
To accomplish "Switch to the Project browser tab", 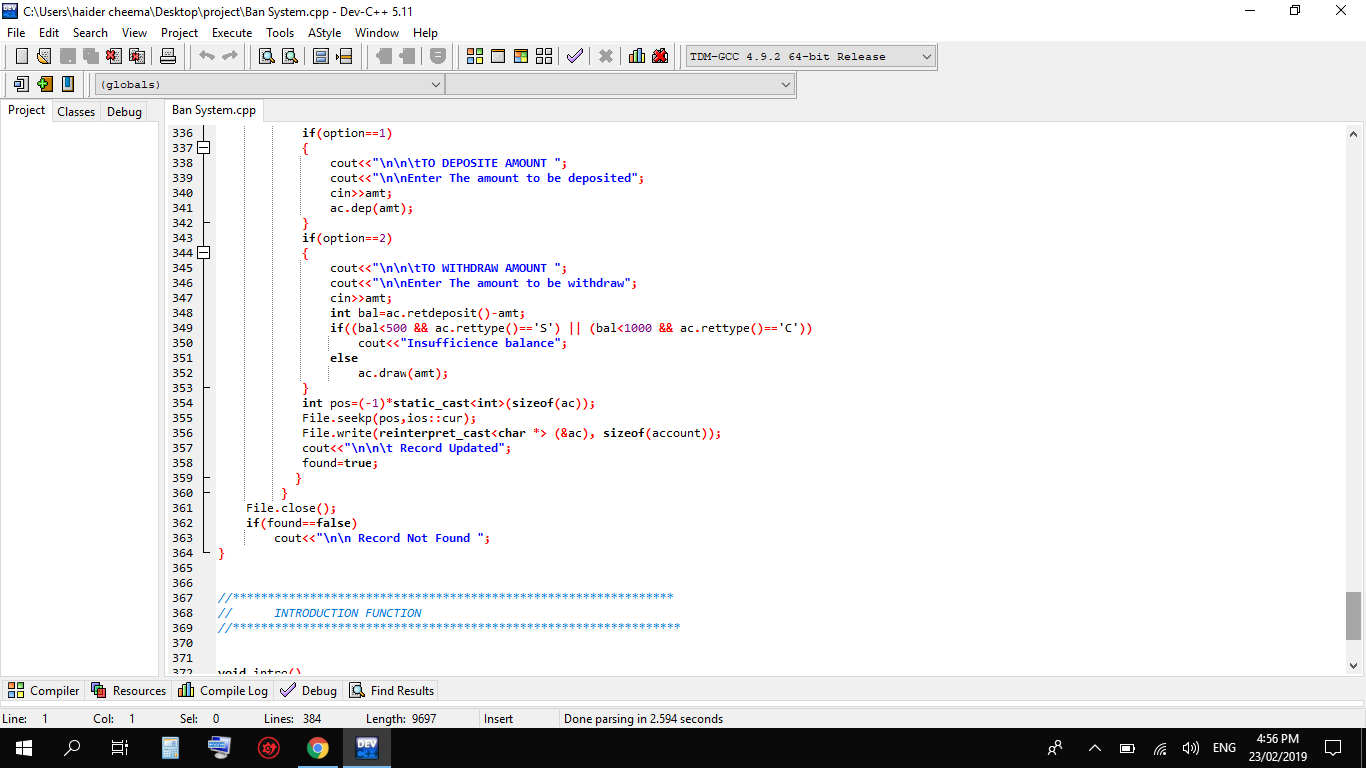I will click(27, 110).
